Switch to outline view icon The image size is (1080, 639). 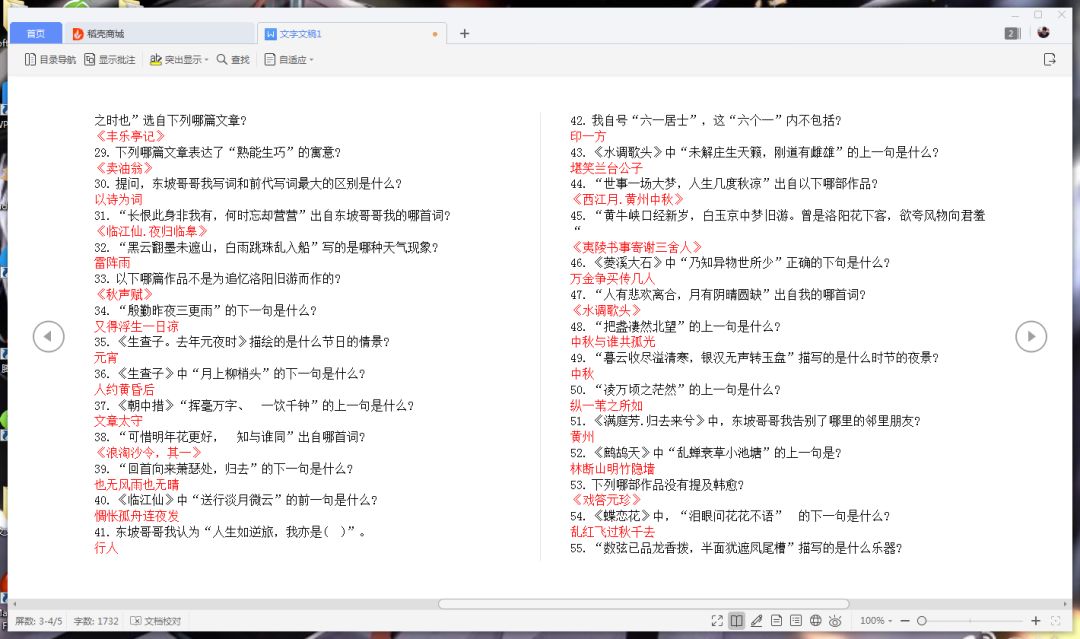(796, 621)
